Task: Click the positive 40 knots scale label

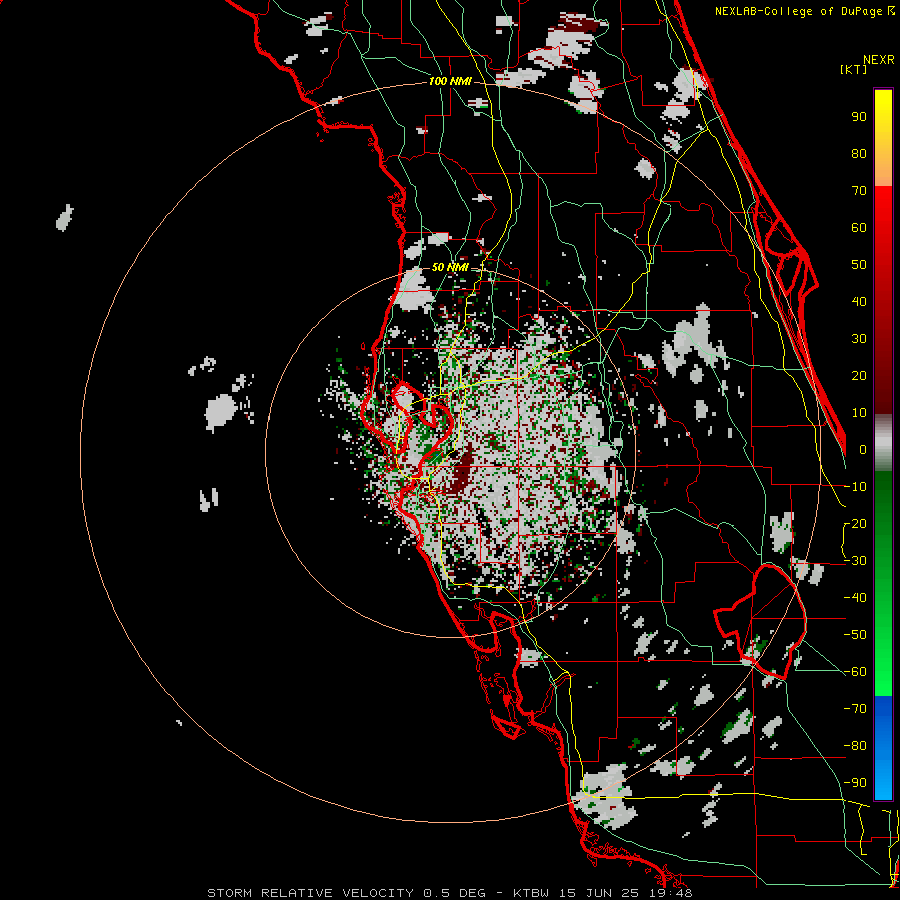Action: pyautogui.click(x=859, y=302)
